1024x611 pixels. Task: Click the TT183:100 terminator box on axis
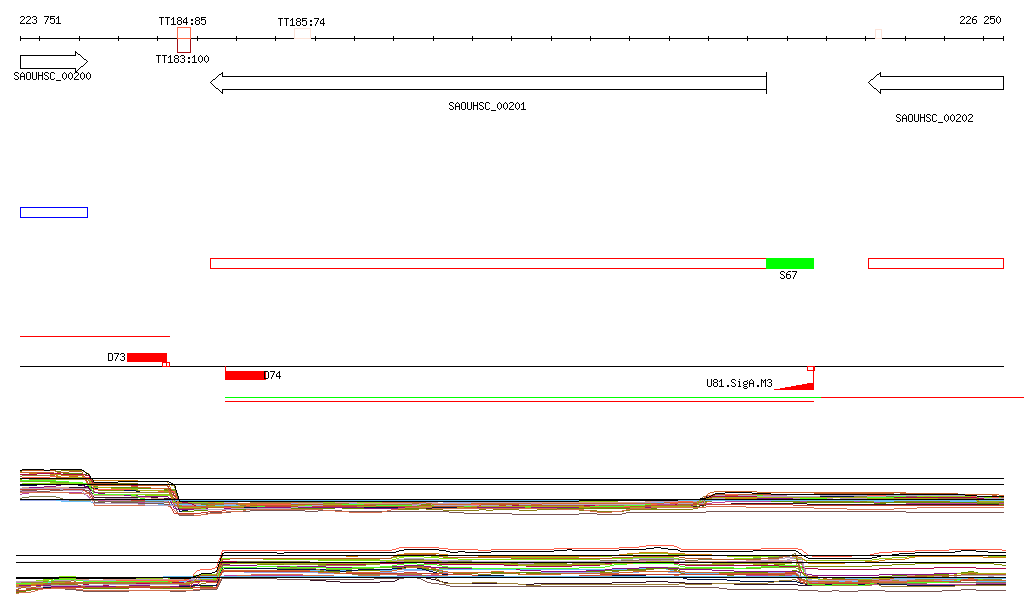[184, 40]
